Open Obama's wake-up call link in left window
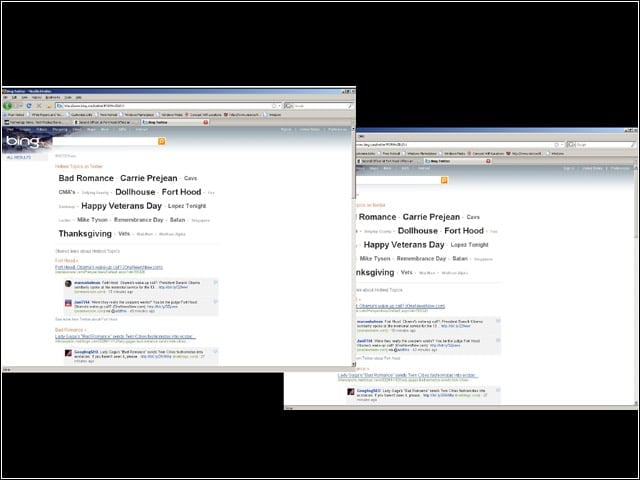Image resolution: width=640 pixels, height=480 pixels. (109, 267)
